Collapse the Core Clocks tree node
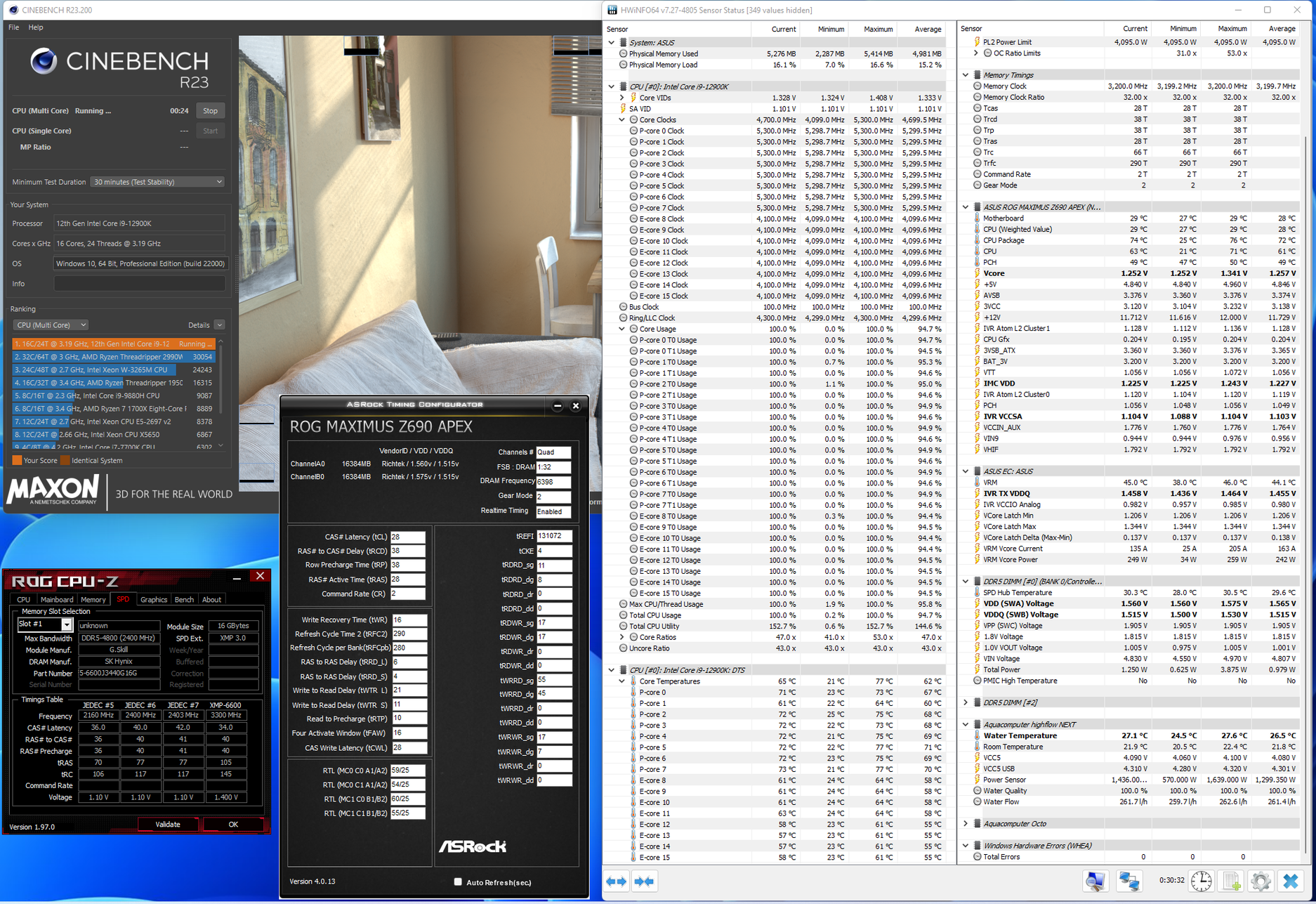 click(622, 119)
